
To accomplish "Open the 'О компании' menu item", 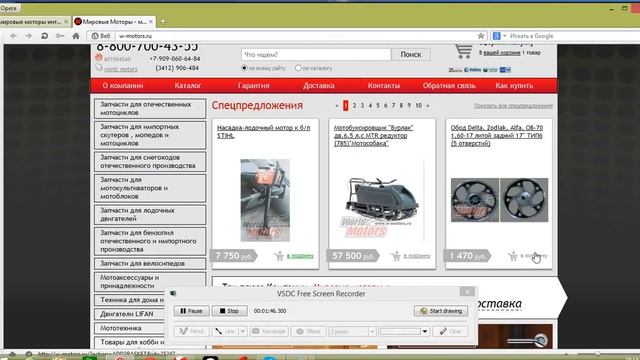I will pyautogui.click(x=123, y=86).
